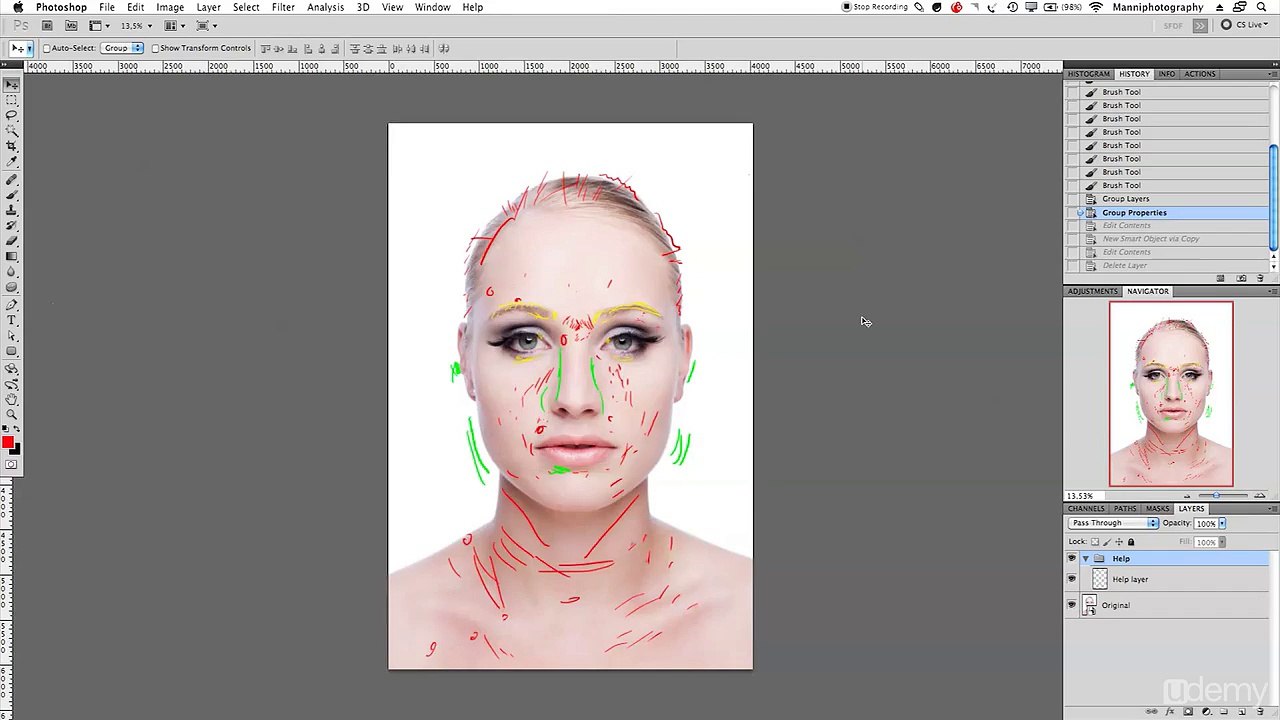Select the Pen tool
Screen dimensions: 1280x720
[x=11, y=305]
